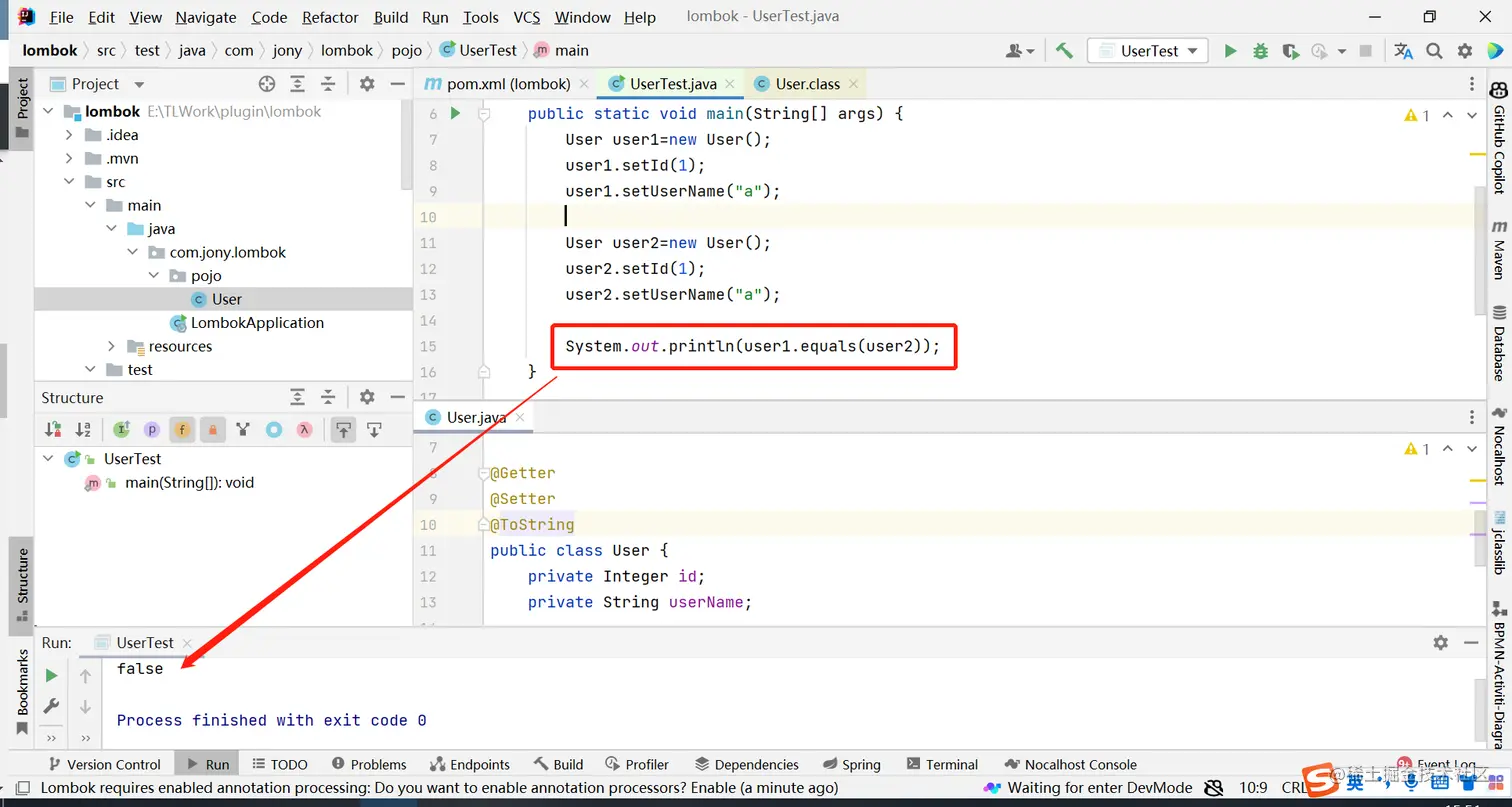The width and height of the screenshot is (1512, 807).
Task: Open the Problems tool window
Action: [x=369, y=764]
